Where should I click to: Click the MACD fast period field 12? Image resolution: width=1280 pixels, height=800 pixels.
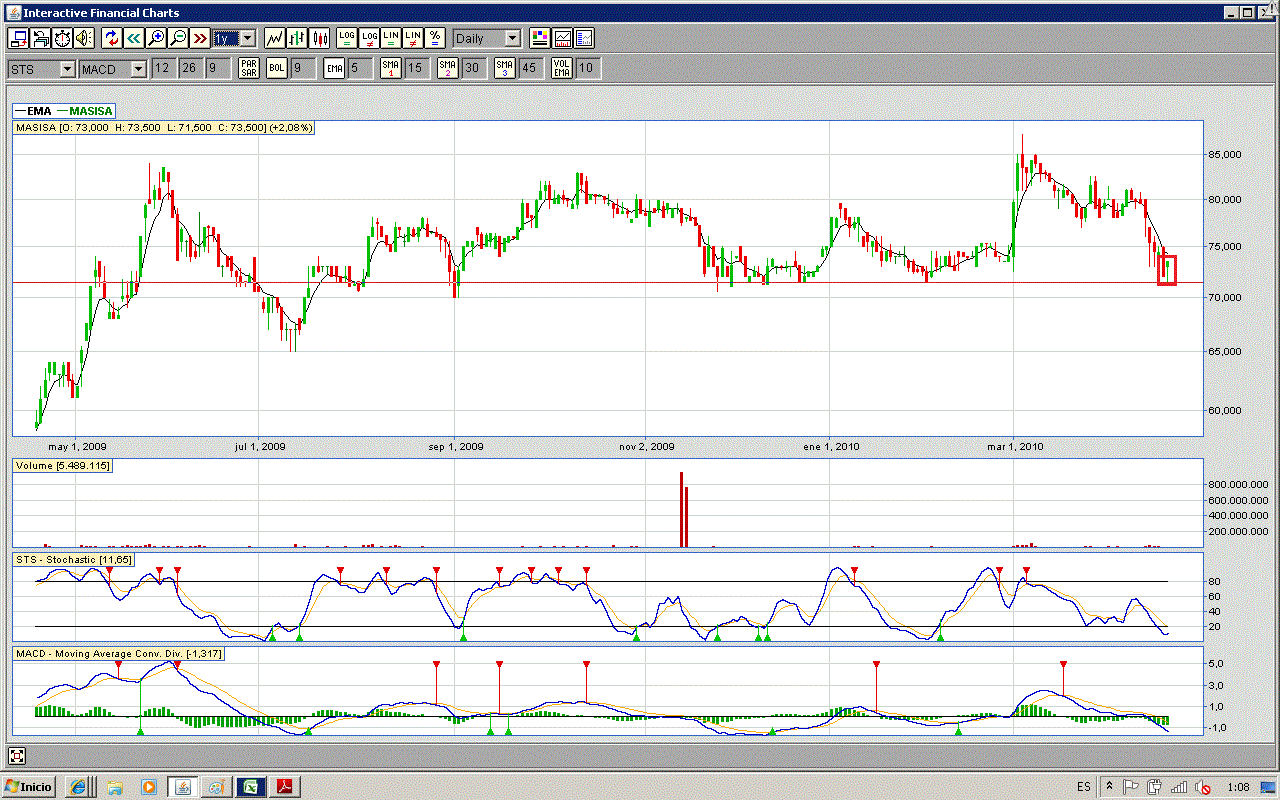[x=162, y=68]
